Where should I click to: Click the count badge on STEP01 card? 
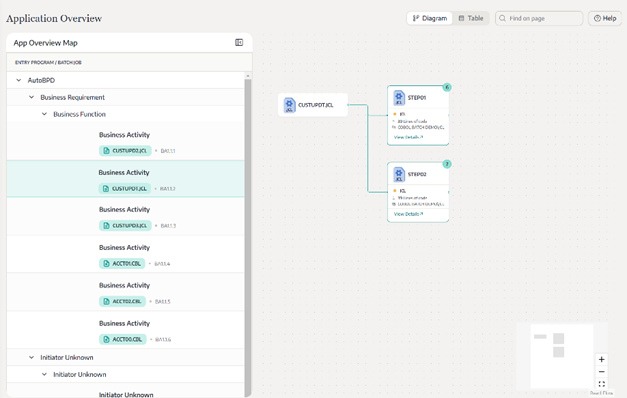tap(447, 87)
